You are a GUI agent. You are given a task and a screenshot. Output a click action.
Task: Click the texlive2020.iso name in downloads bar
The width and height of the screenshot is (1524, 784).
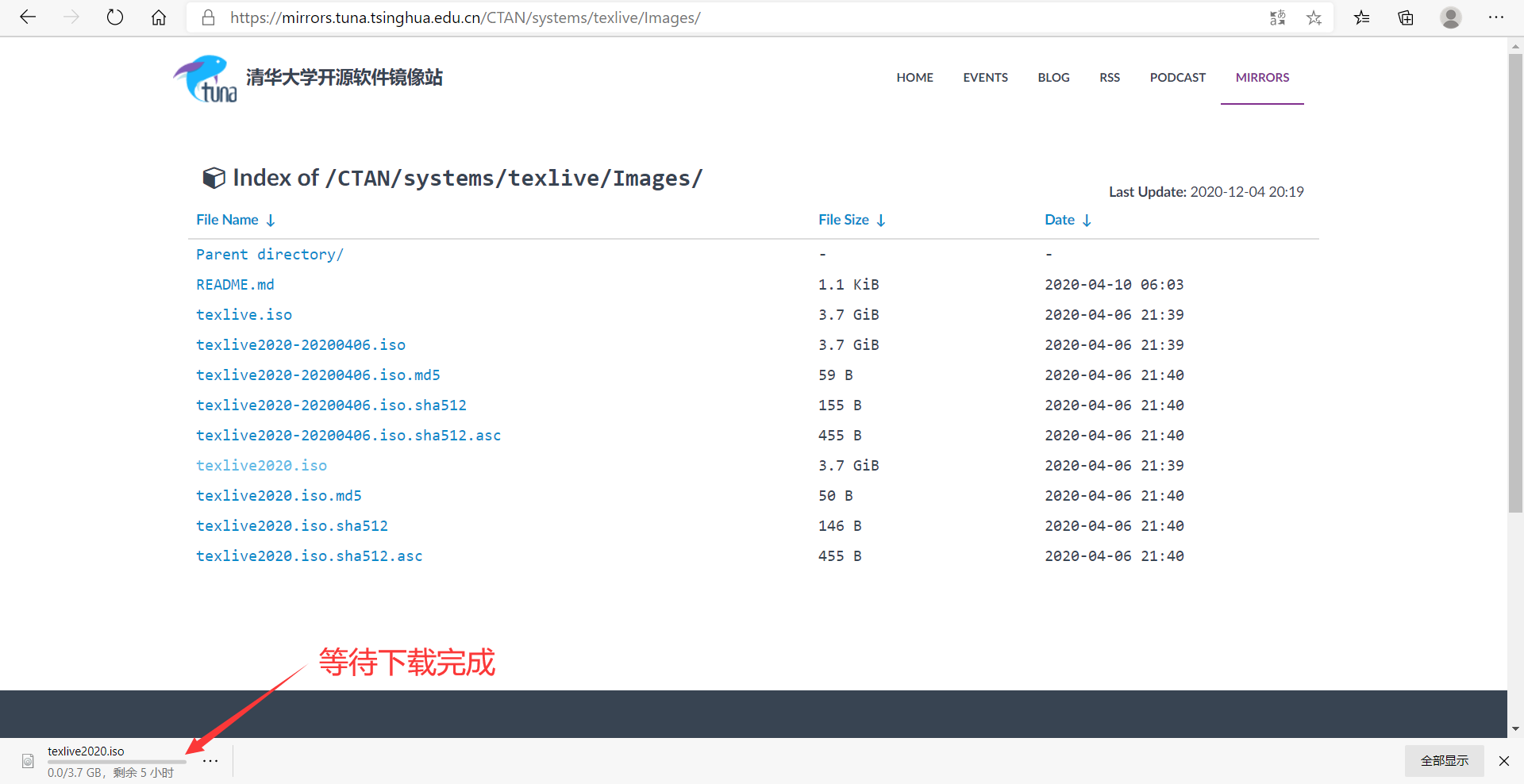click(86, 751)
